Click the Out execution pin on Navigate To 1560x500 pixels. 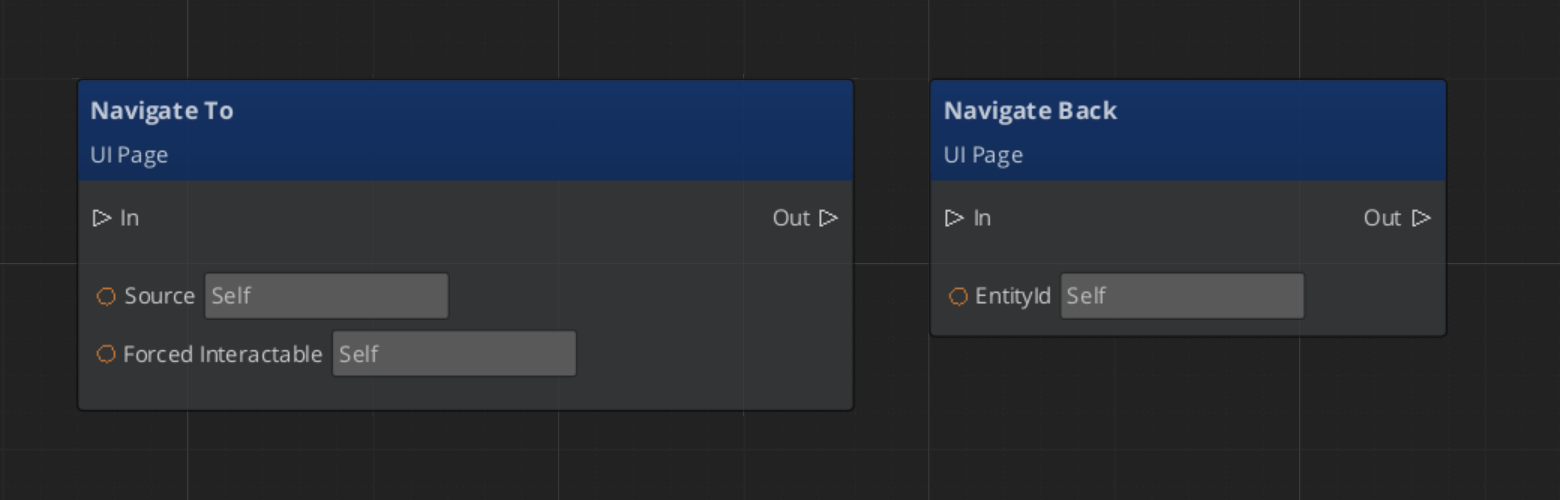(x=828, y=218)
